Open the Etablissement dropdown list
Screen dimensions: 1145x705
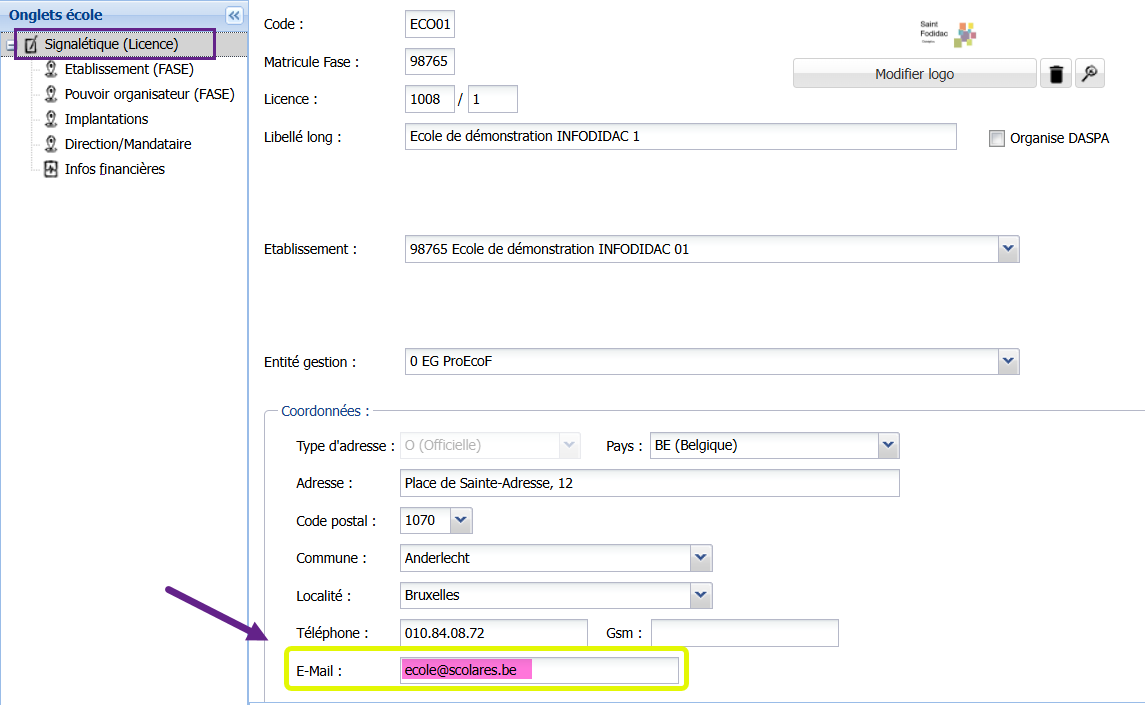click(x=1008, y=249)
